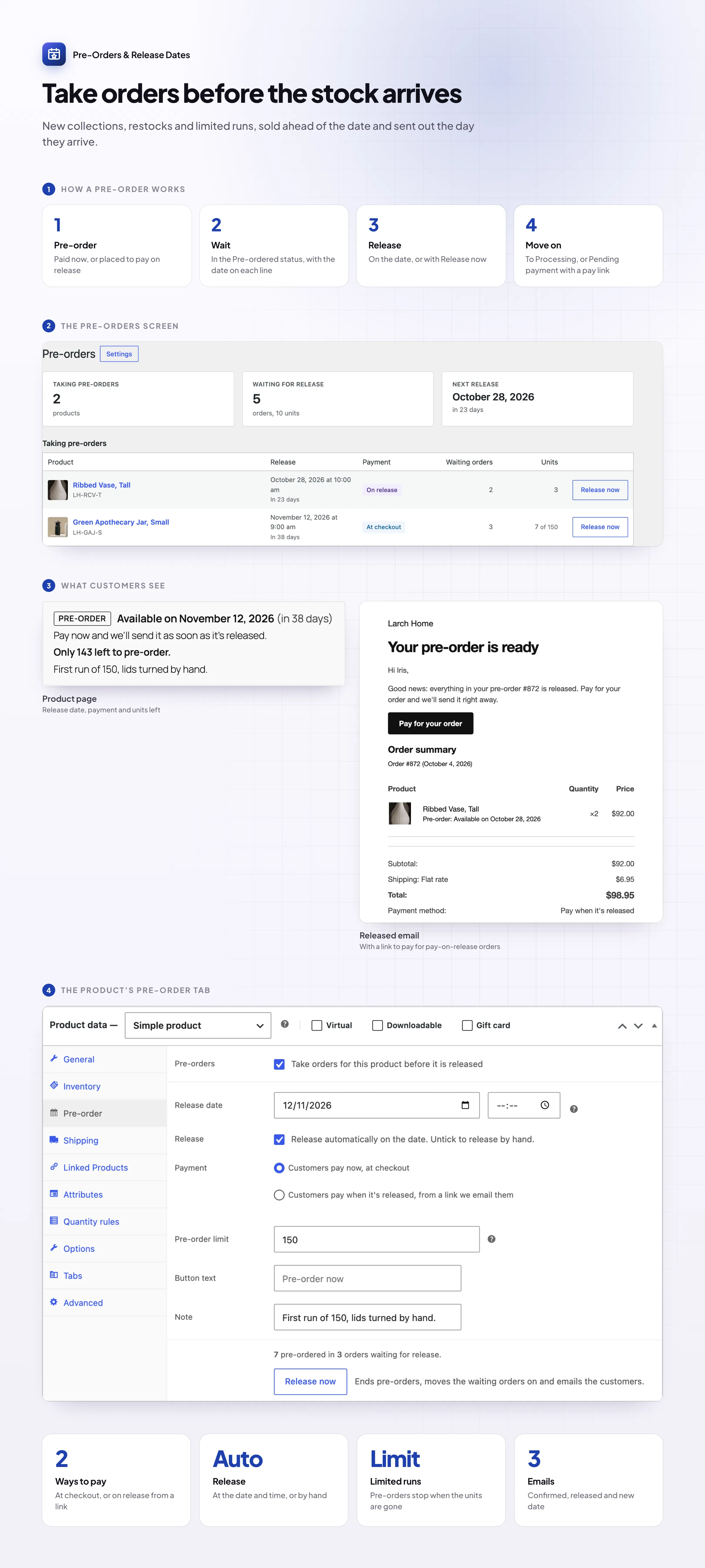Uncheck Release automatically on the date
705x1568 pixels.
pyautogui.click(x=279, y=1139)
